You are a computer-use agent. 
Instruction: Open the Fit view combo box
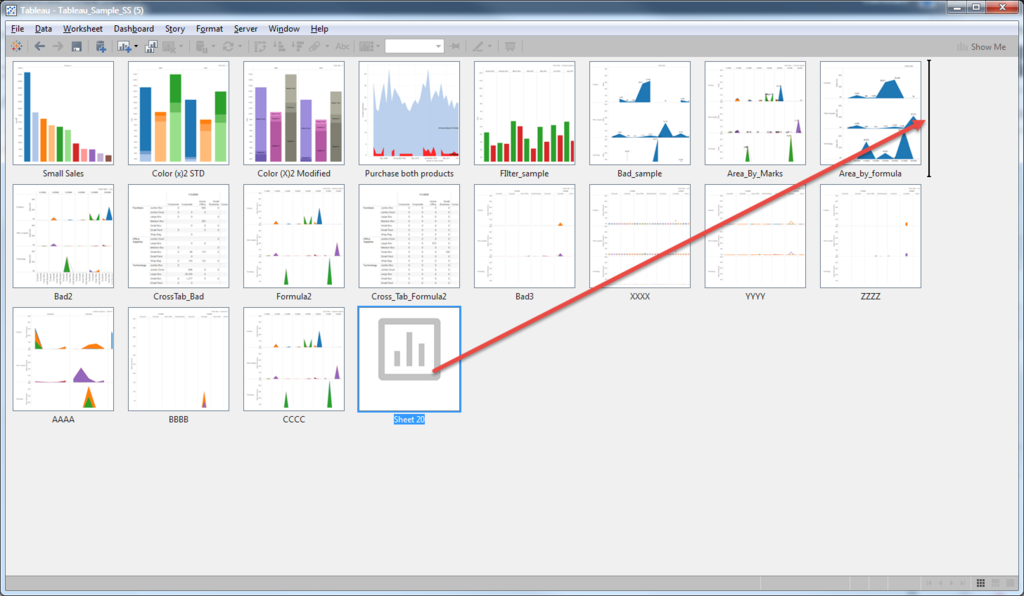414,46
